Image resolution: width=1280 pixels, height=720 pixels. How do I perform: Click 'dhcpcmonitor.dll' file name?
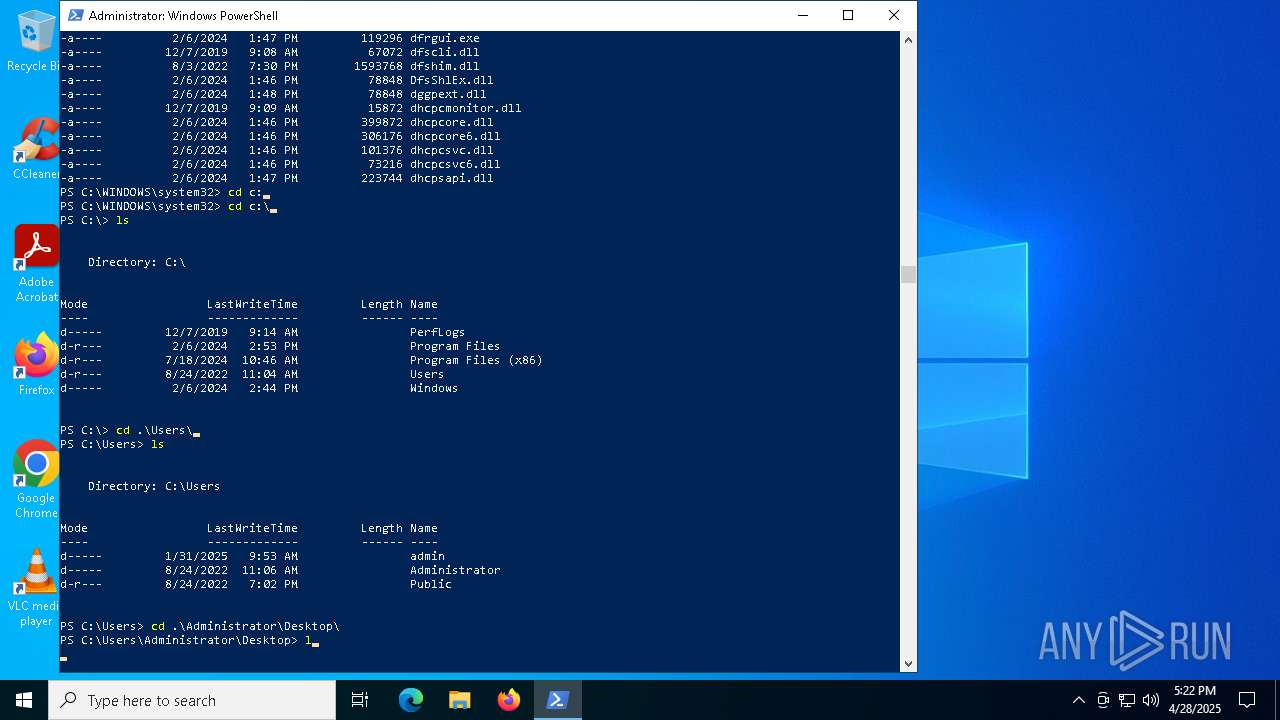click(x=465, y=108)
